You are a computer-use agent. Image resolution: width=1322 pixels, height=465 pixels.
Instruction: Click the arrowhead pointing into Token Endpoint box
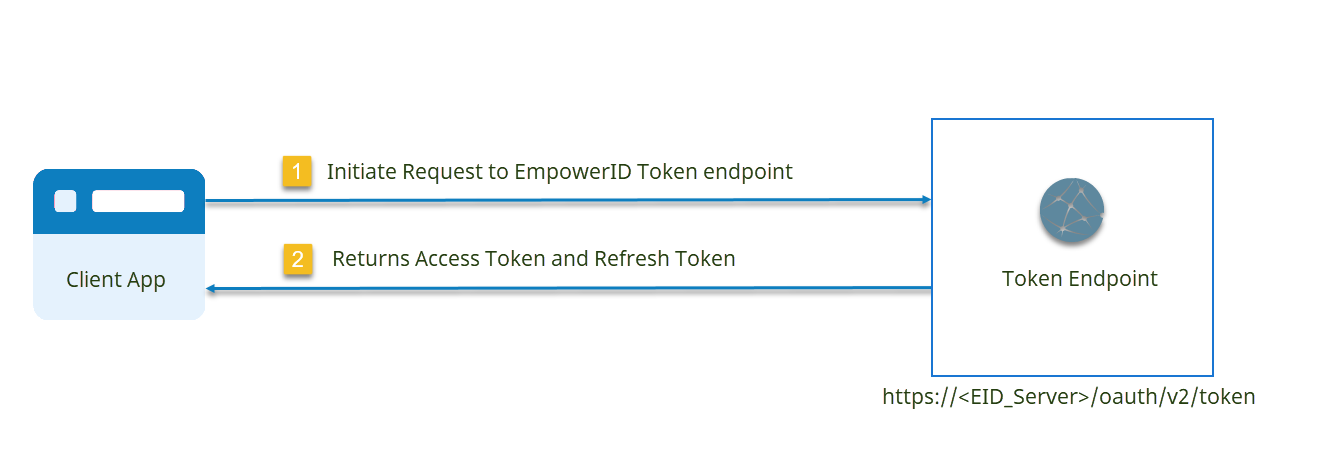point(926,200)
